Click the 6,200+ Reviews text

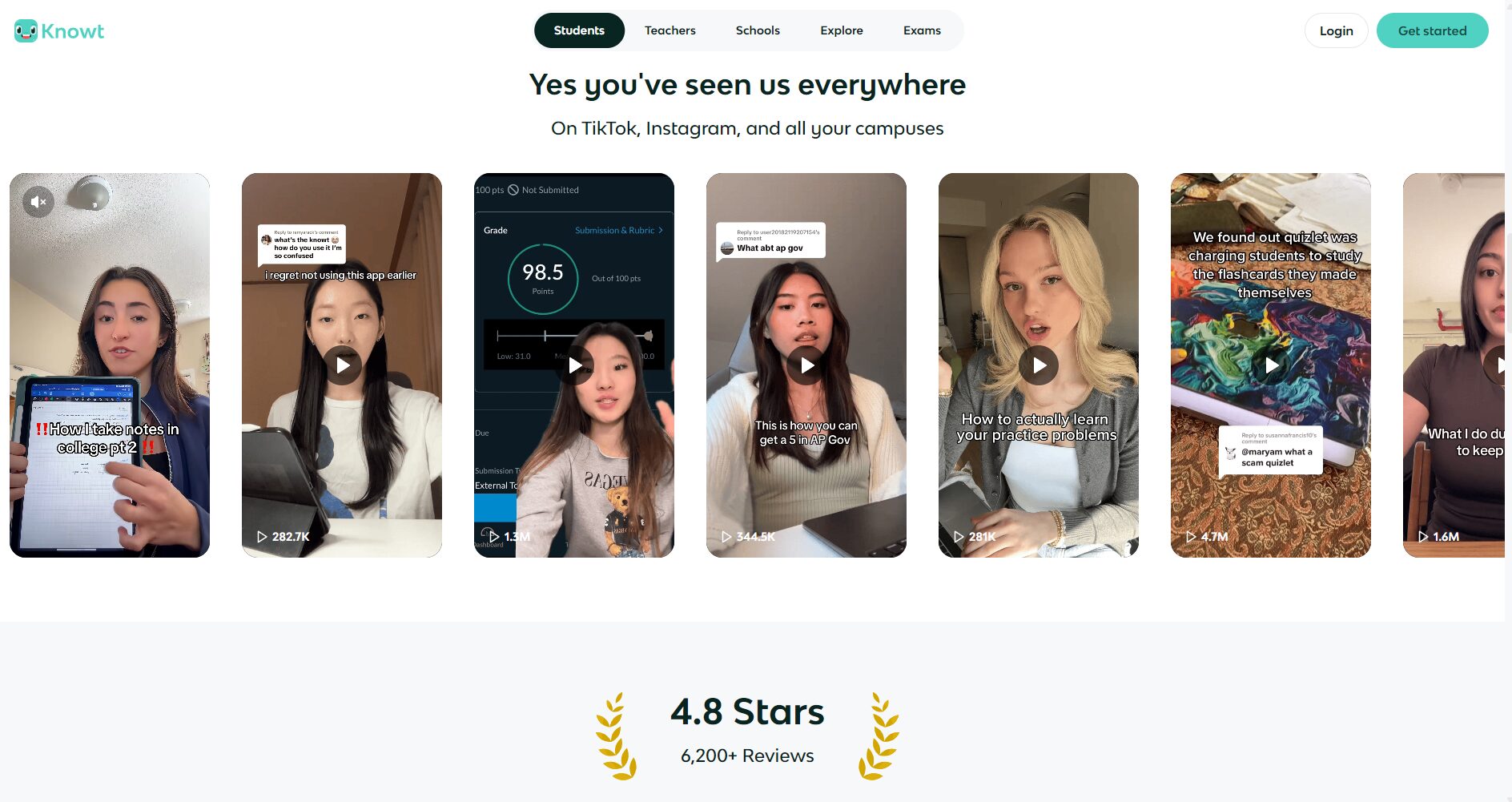(x=747, y=756)
